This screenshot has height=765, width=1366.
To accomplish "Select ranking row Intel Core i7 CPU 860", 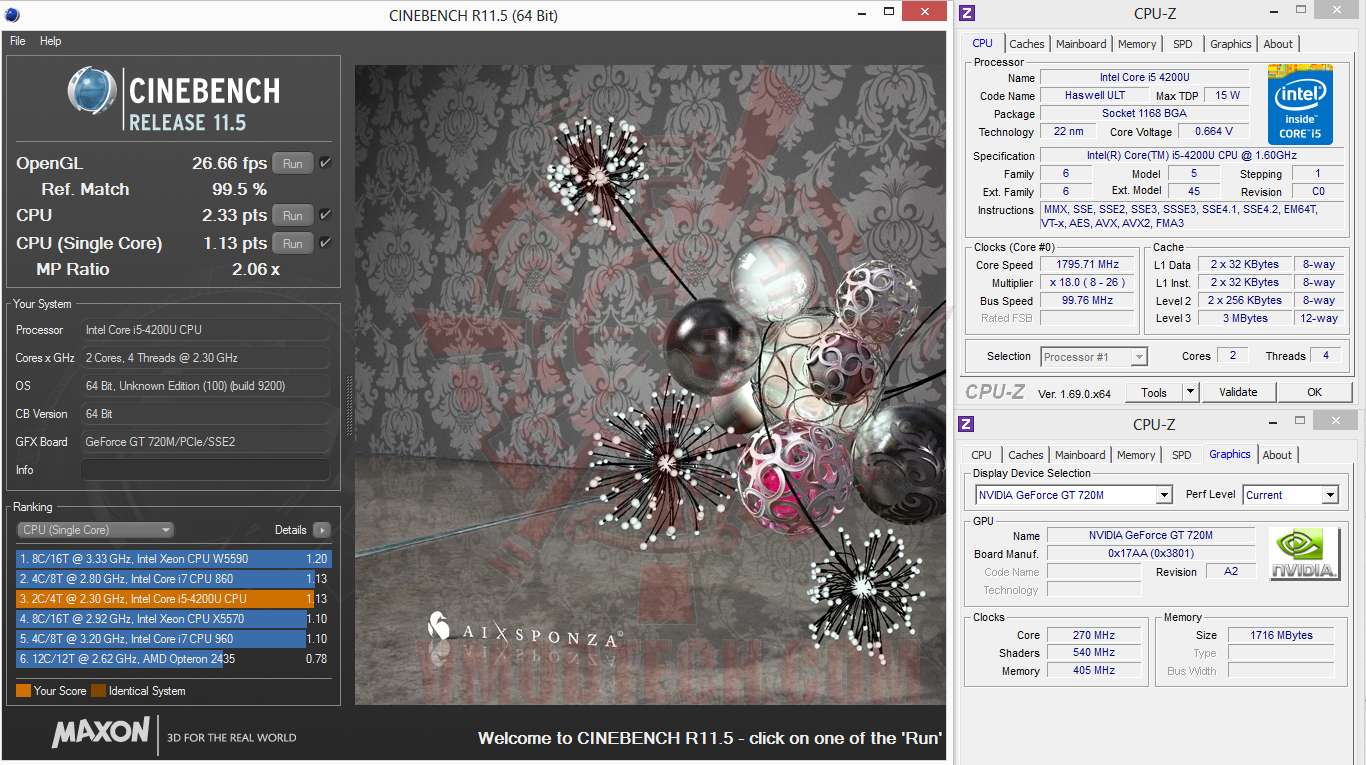I will coord(174,579).
